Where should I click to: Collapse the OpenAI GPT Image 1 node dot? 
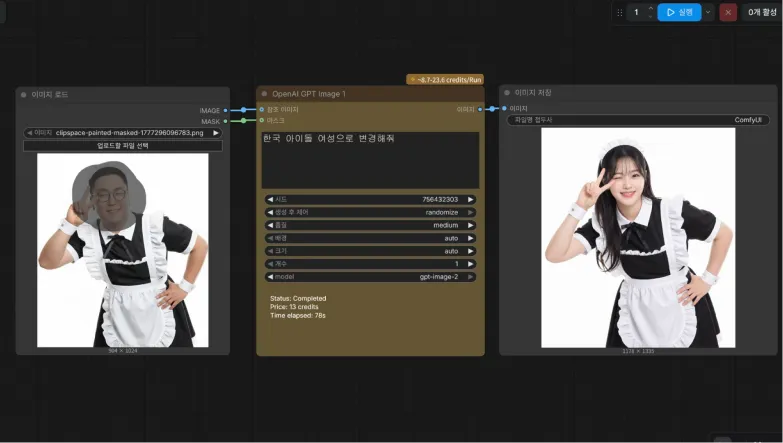264,94
